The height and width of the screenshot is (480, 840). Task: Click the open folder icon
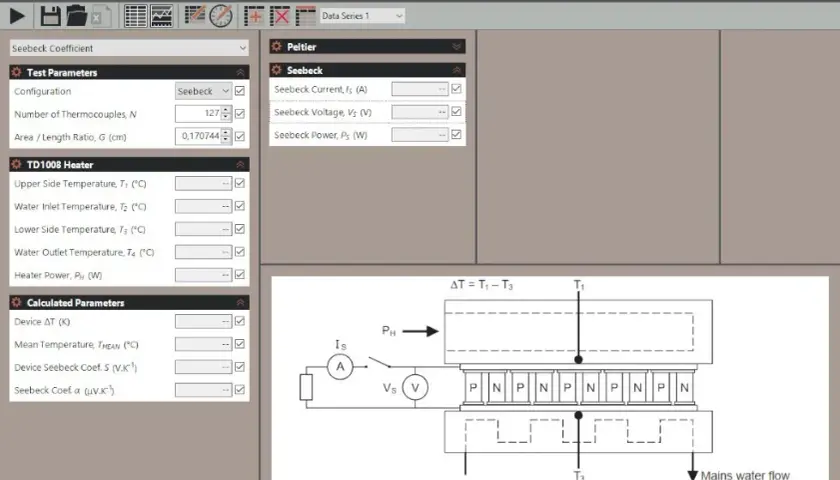point(77,16)
